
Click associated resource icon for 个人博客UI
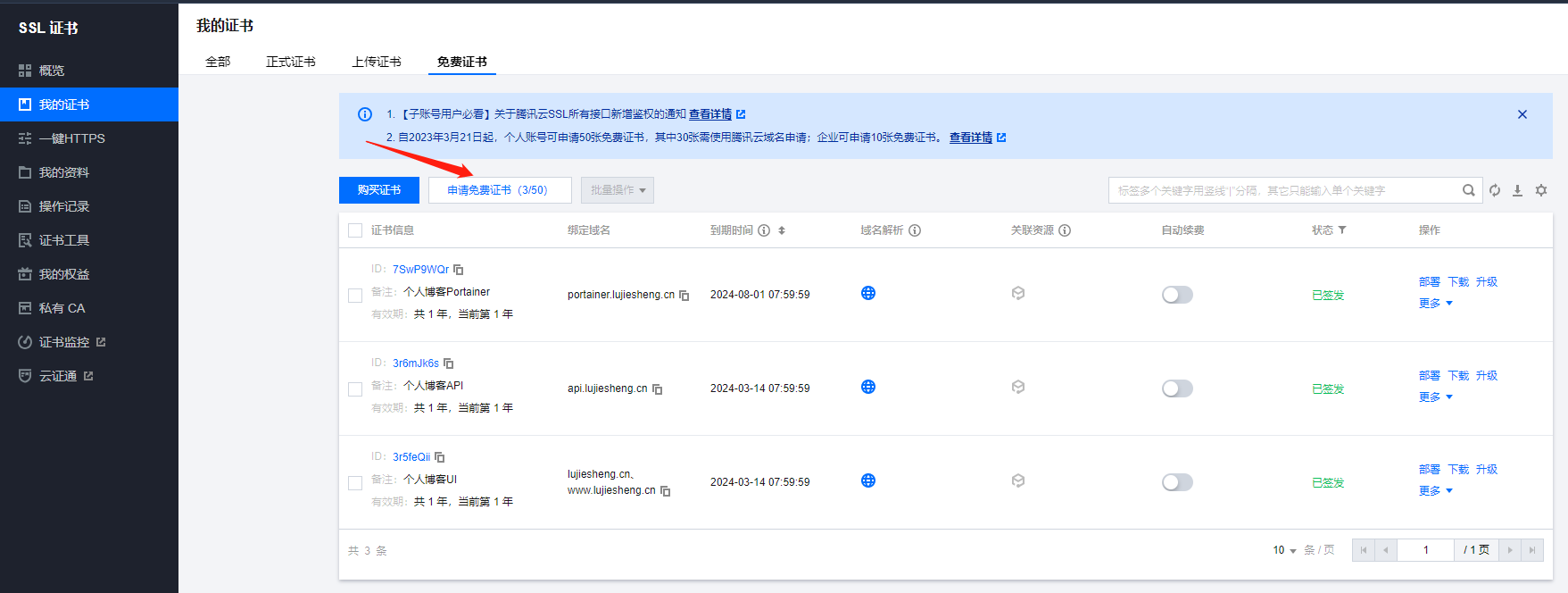[1018, 480]
